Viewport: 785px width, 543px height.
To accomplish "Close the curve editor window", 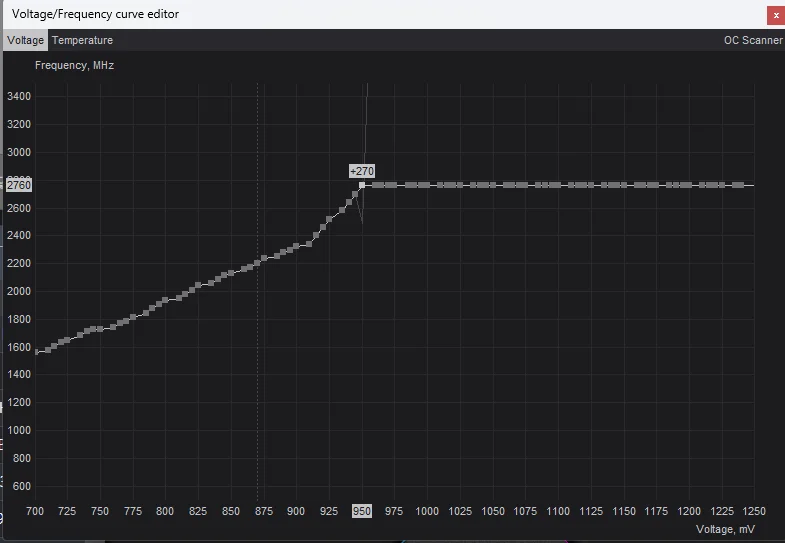I will point(775,15).
